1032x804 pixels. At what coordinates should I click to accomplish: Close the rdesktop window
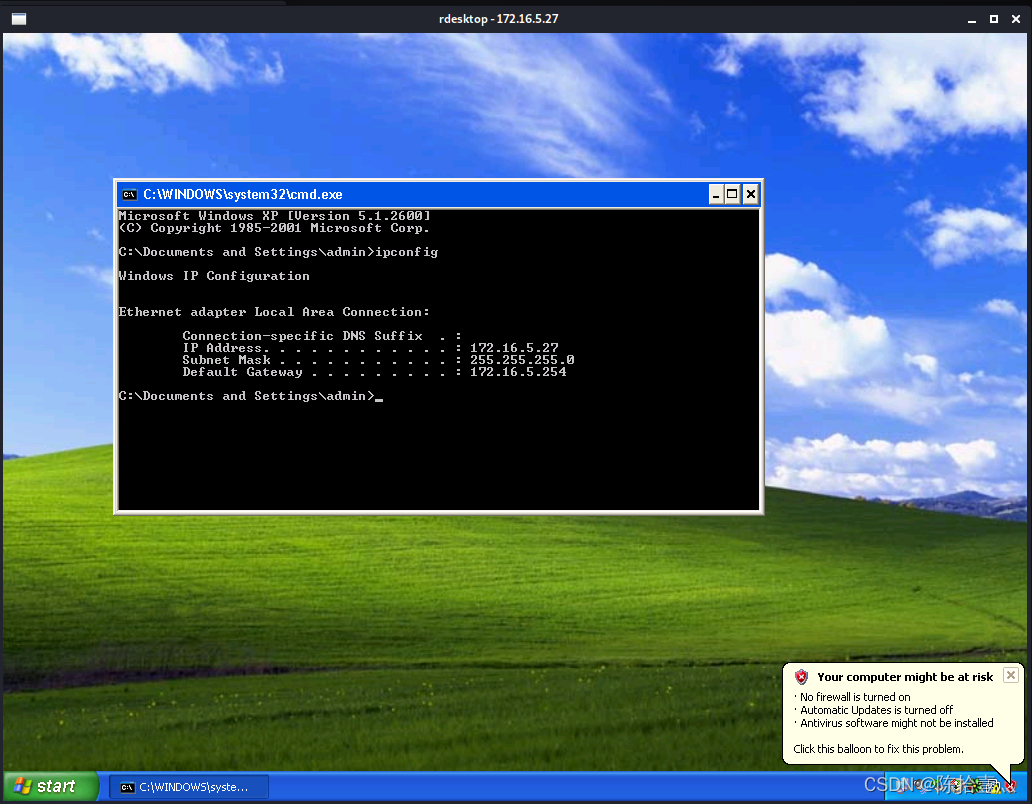tap(1016, 19)
